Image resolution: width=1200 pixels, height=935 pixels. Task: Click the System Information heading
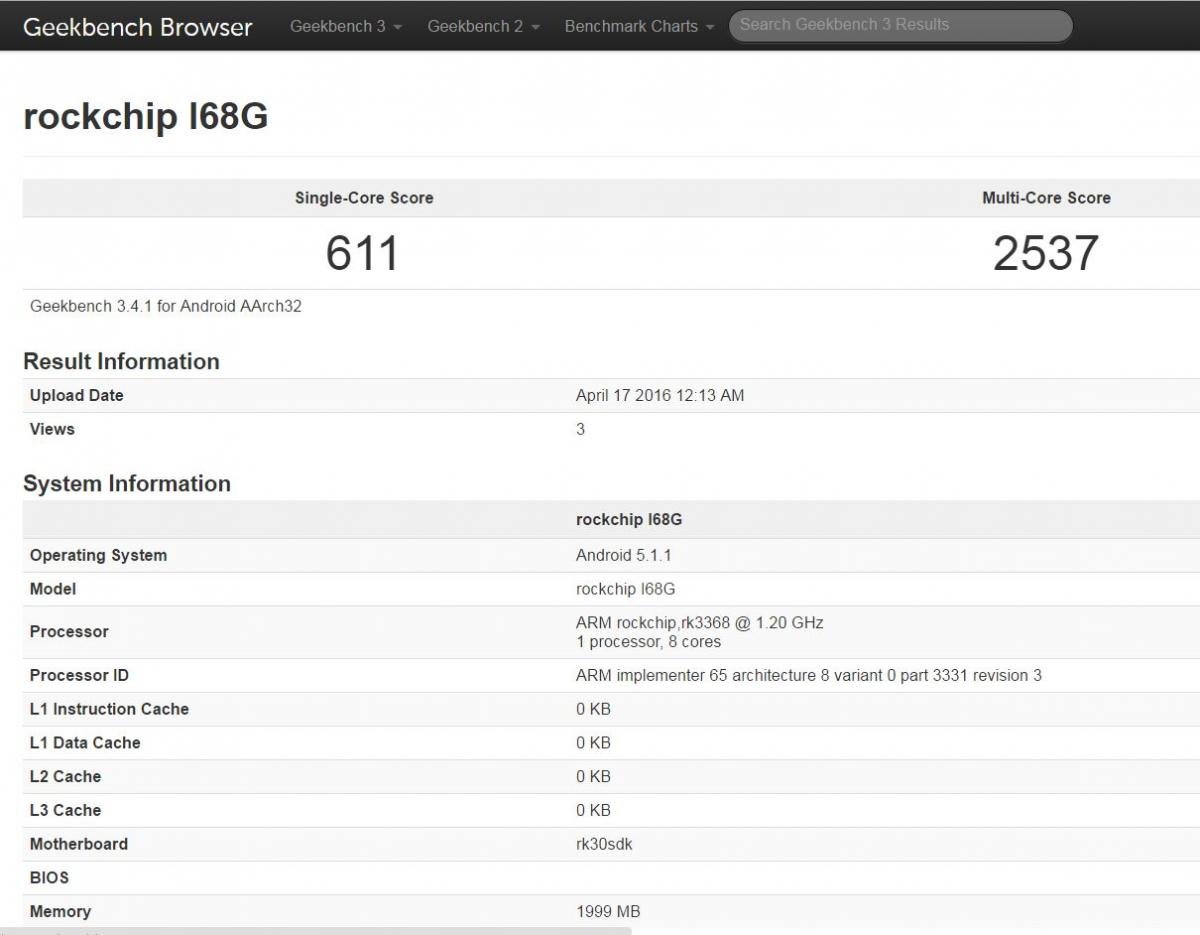point(127,483)
